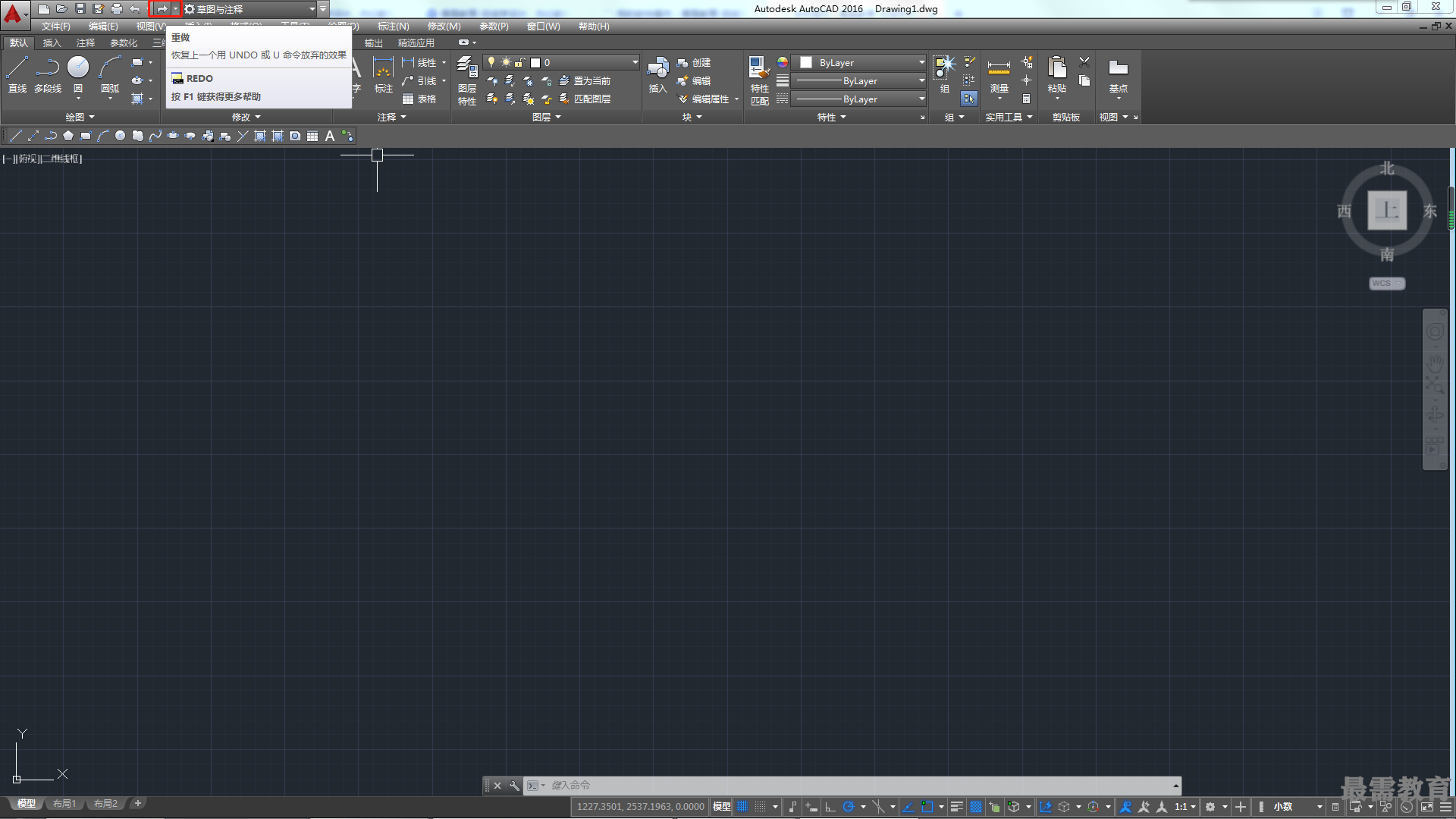Toggle object snap tracking in status bar

point(908,807)
